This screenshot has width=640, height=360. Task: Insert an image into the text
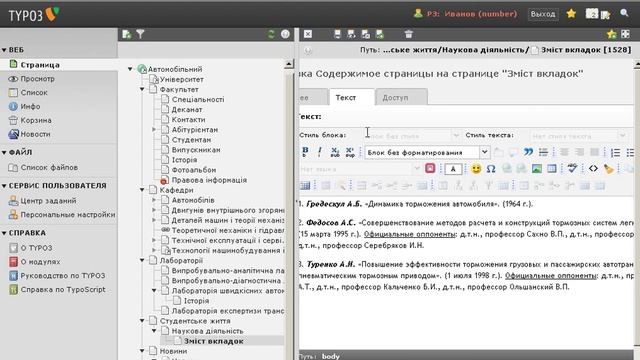click(x=537, y=169)
